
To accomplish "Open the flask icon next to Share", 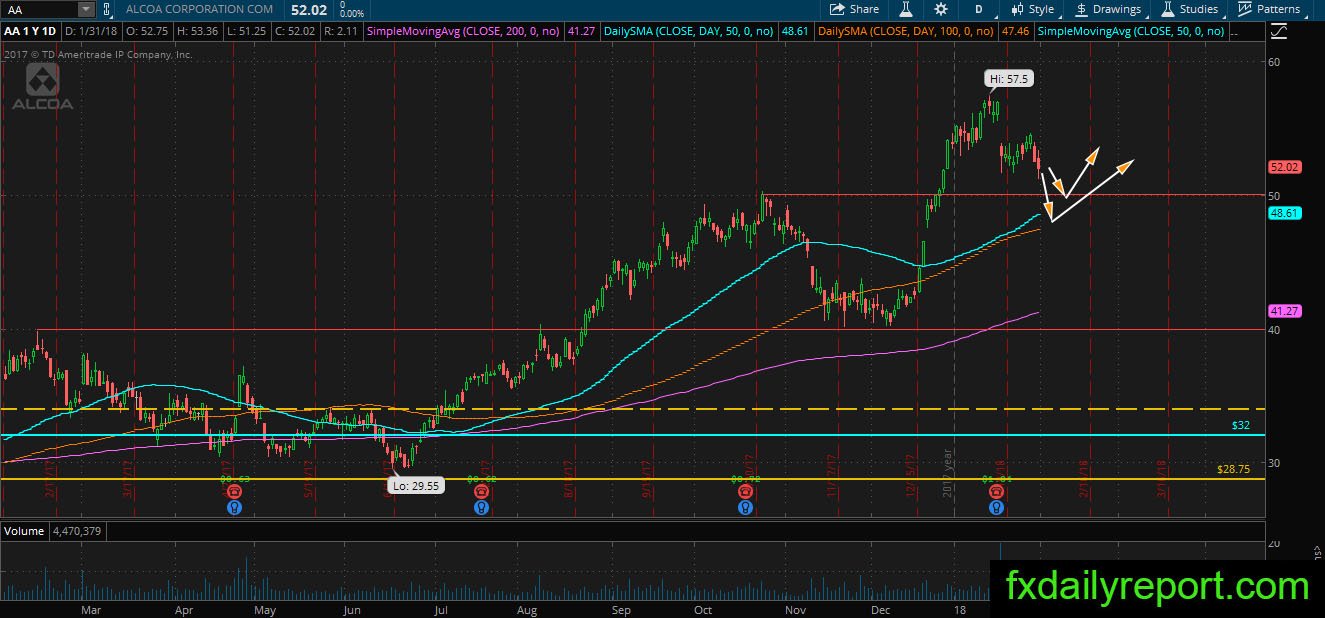I will 904,9.
